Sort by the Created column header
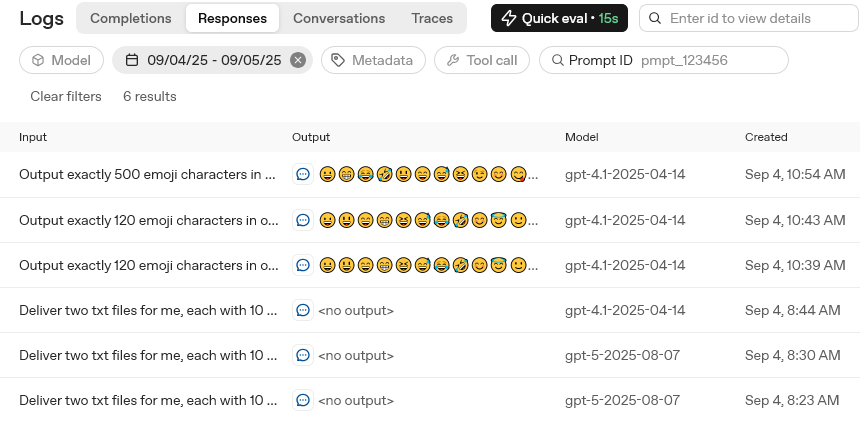 766,137
